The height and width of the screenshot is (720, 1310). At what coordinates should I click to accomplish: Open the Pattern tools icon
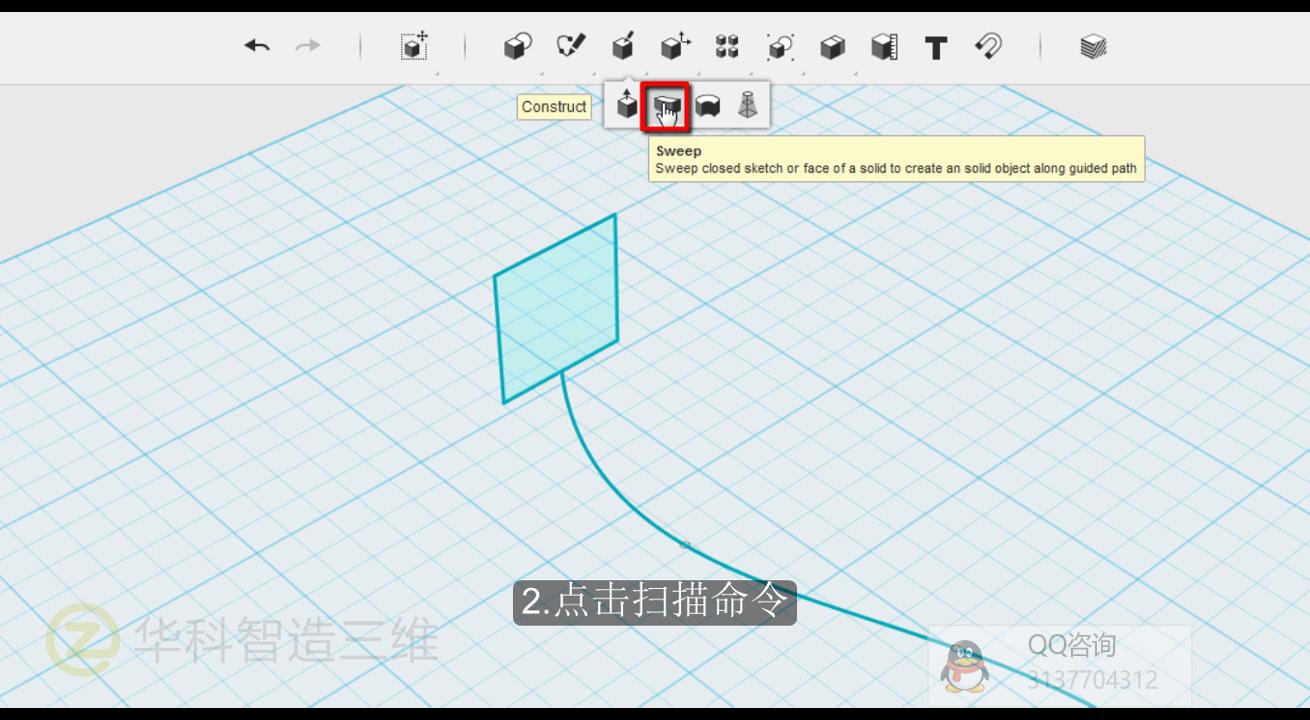pos(727,46)
